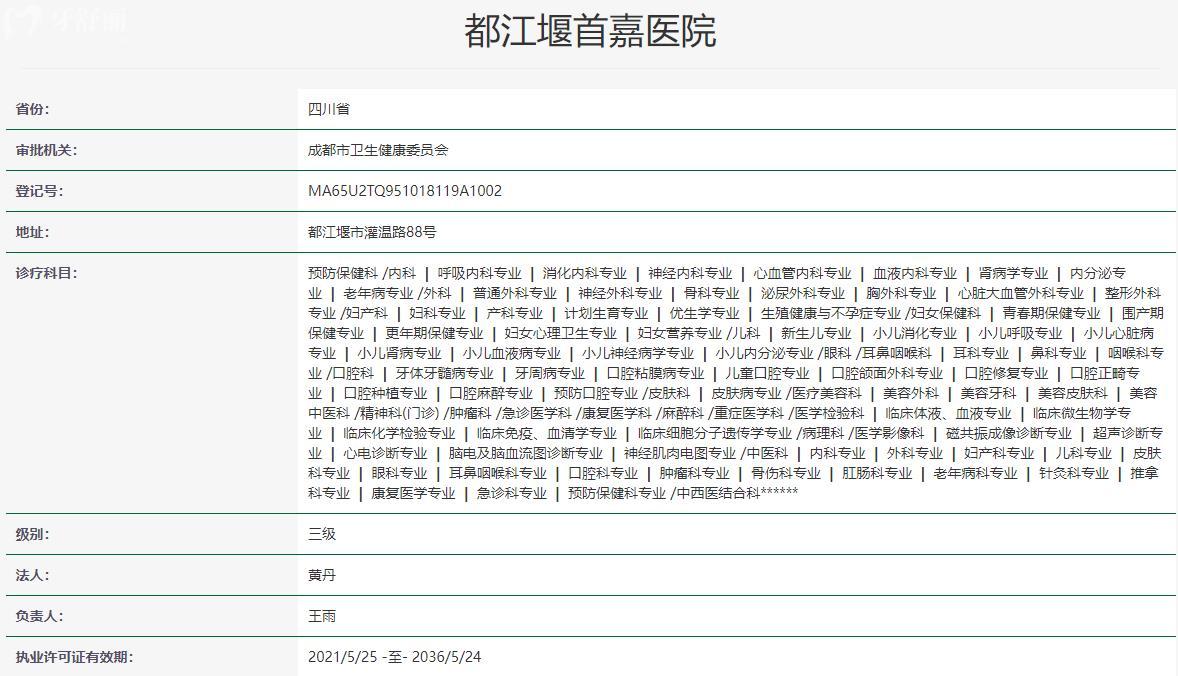The height and width of the screenshot is (676, 1178).
Task: Click 血液内科专业 in the department list
Action: pyautogui.click(x=914, y=273)
